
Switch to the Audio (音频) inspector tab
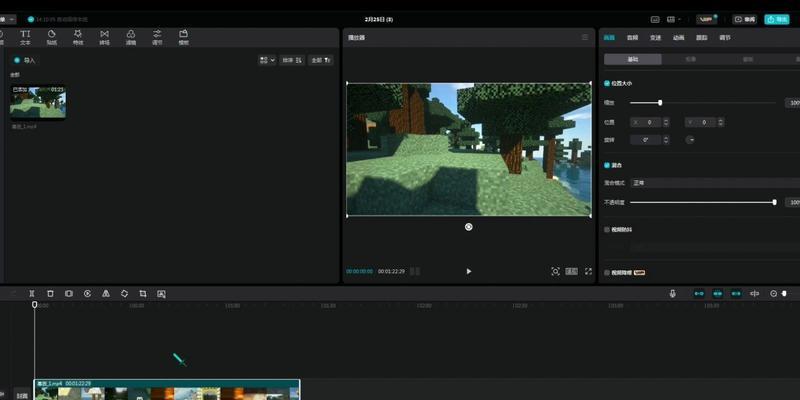[632, 38]
